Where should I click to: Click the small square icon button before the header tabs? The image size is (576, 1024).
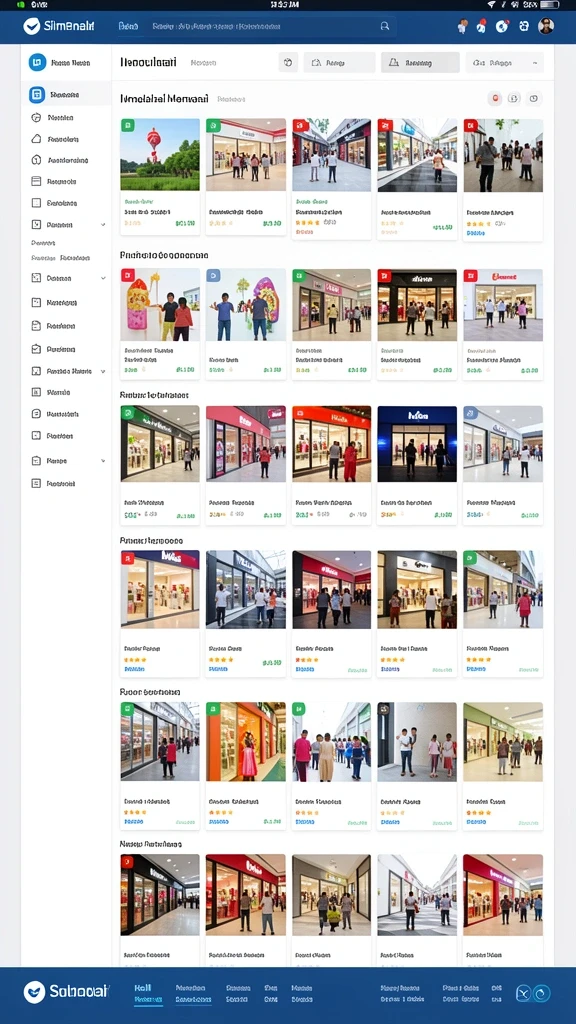point(288,63)
